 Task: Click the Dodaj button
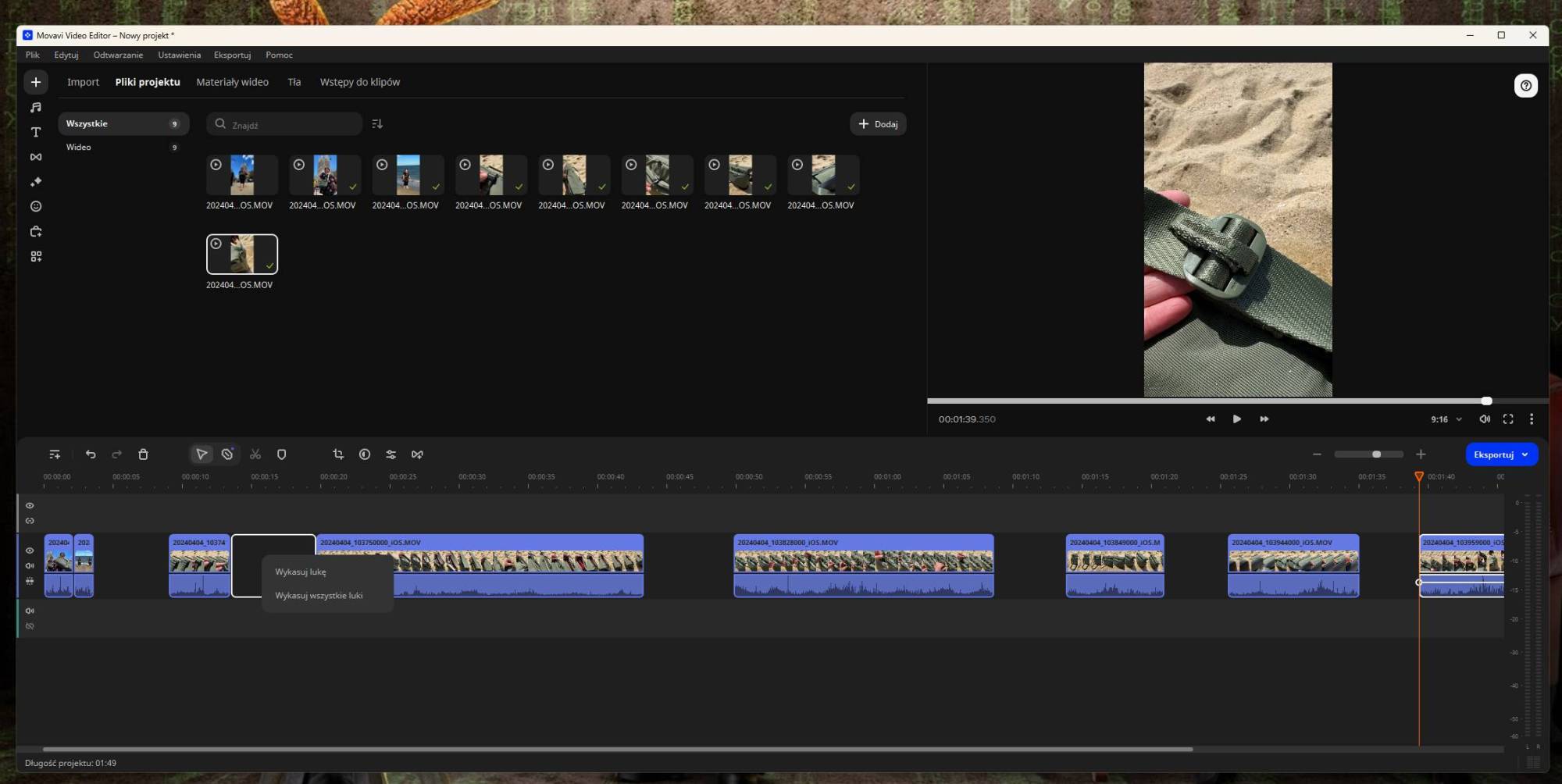click(x=878, y=124)
